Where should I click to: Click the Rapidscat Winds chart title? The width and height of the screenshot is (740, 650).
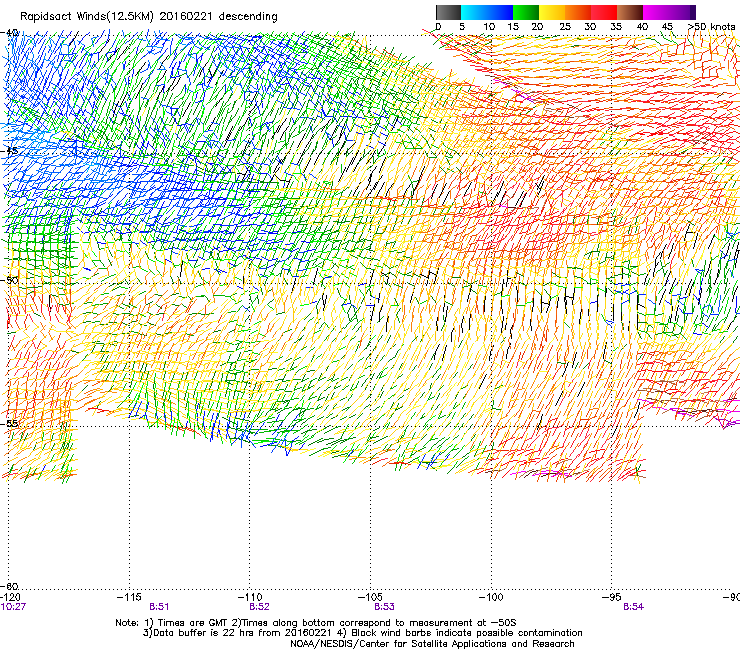click(149, 17)
